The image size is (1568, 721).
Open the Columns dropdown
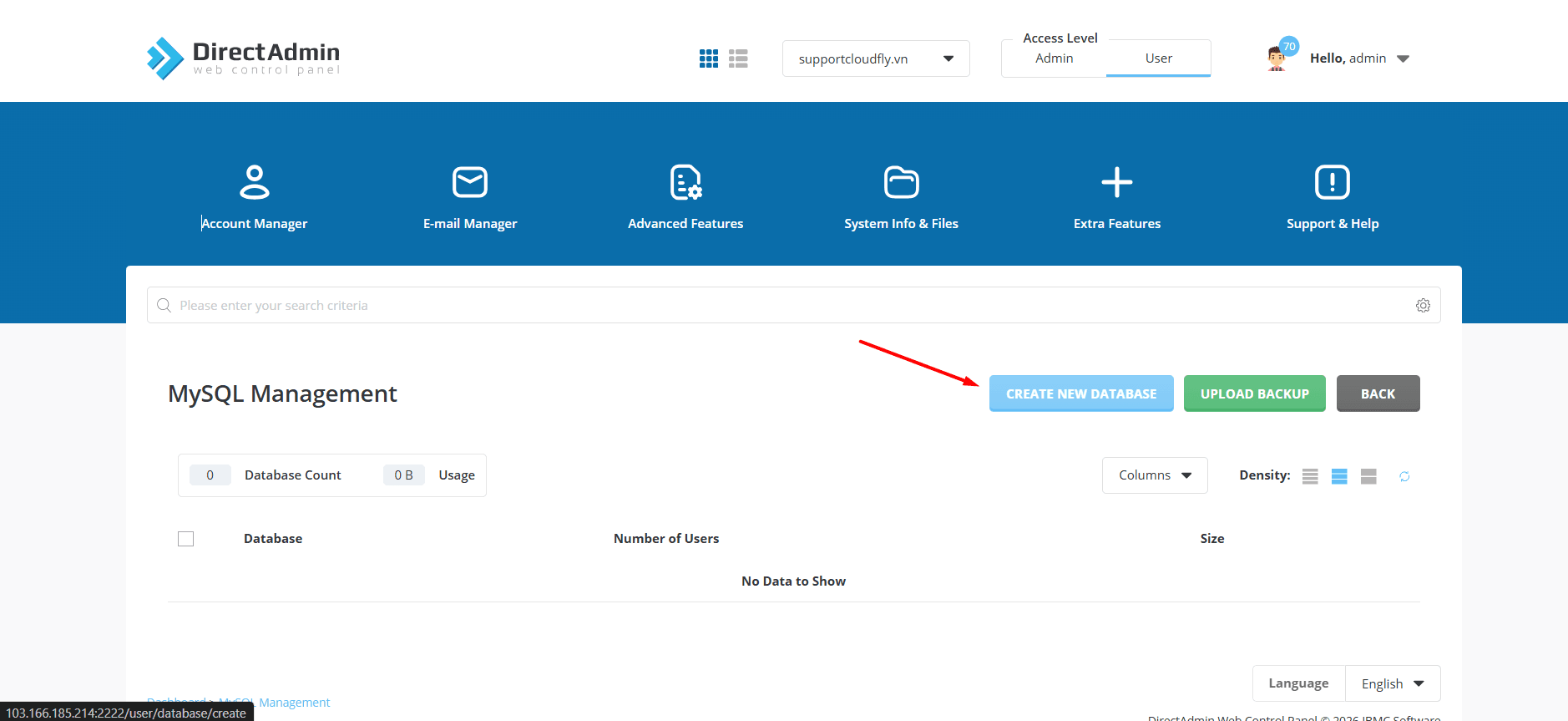(x=1155, y=475)
